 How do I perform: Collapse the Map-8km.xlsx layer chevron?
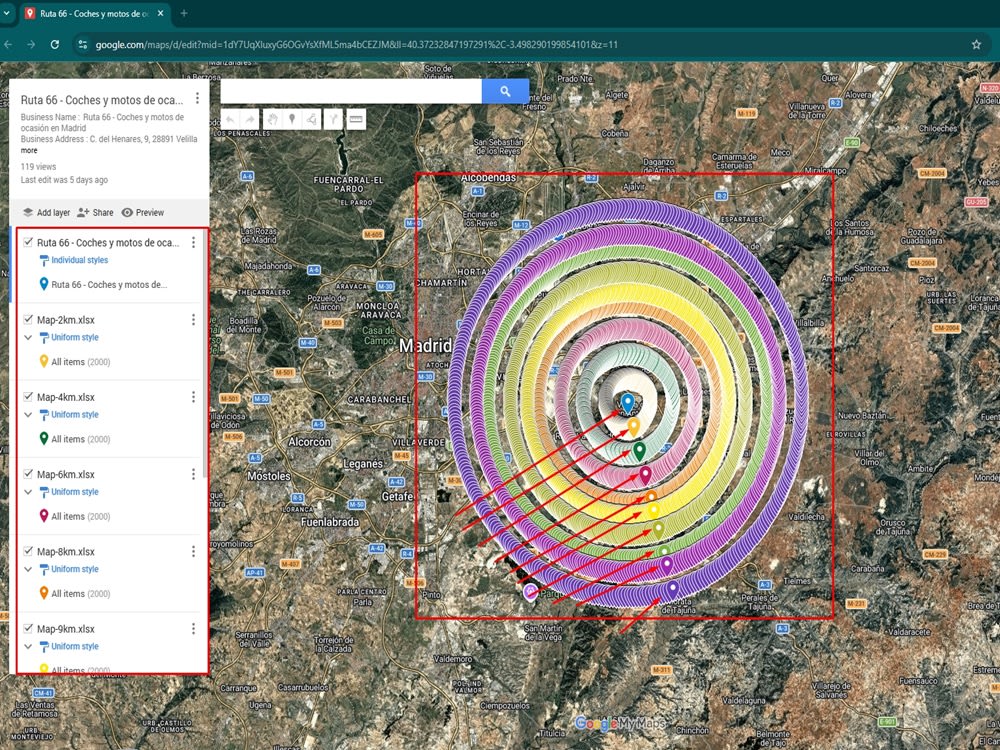(x=28, y=569)
